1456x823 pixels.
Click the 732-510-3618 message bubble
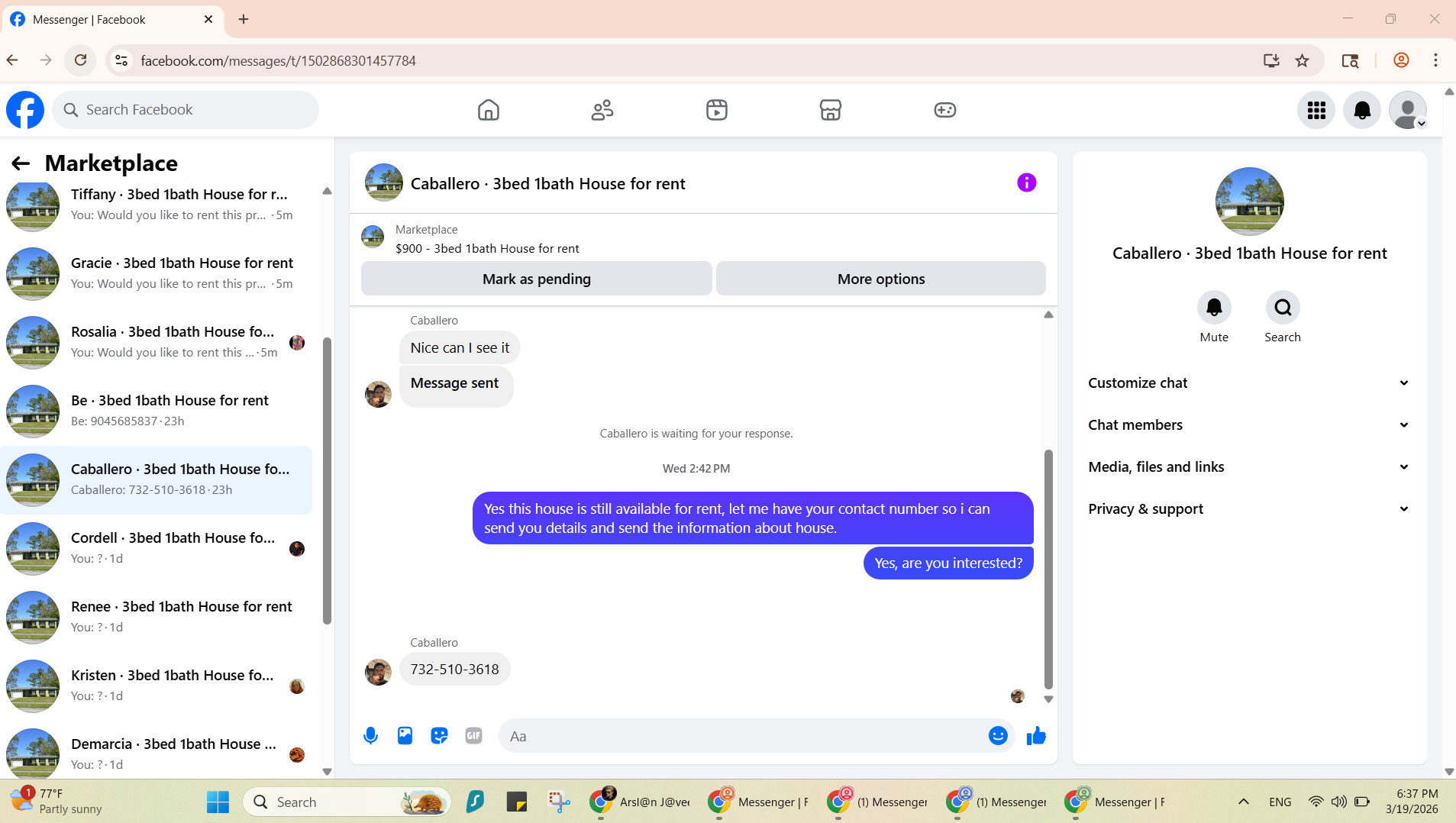(x=454, y=670)
